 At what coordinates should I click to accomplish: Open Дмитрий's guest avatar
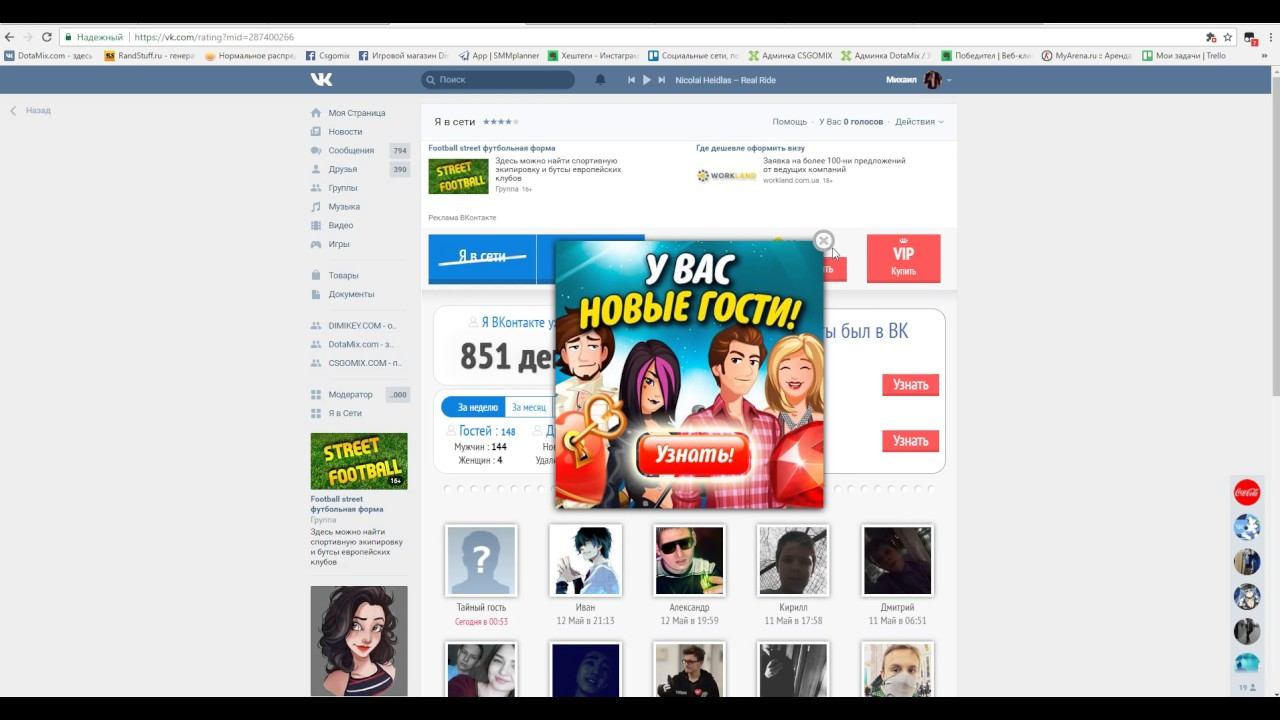point(897,561)
